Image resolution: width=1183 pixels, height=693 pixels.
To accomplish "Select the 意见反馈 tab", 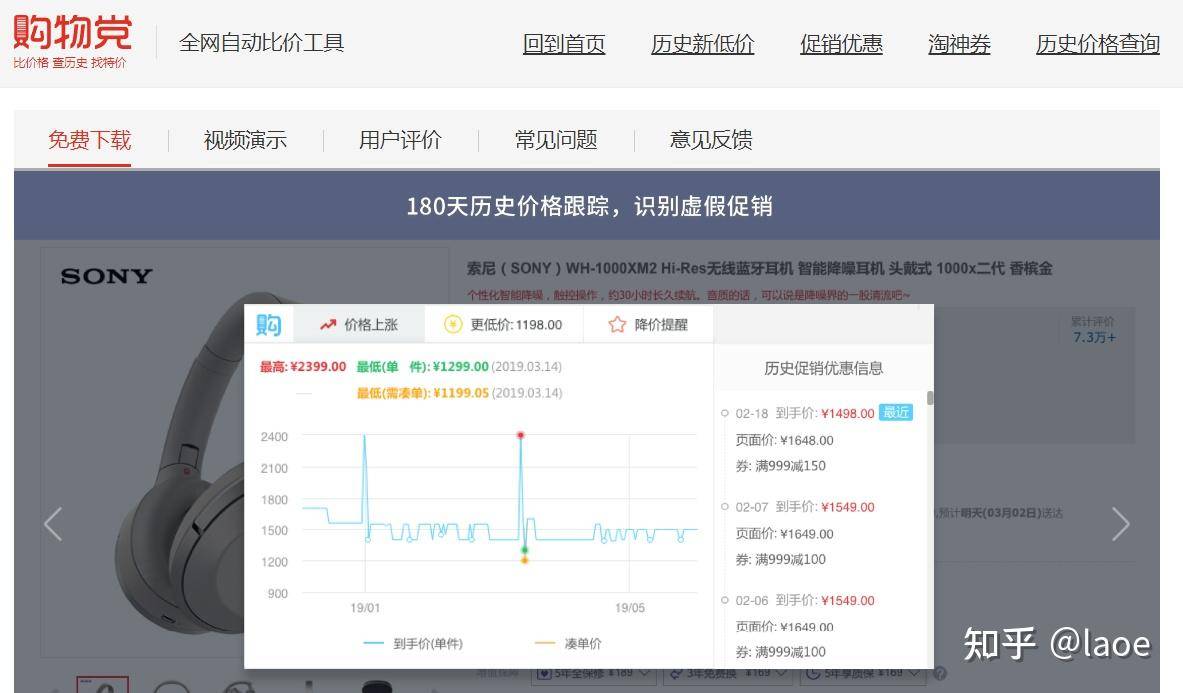I will coord(711,140).
